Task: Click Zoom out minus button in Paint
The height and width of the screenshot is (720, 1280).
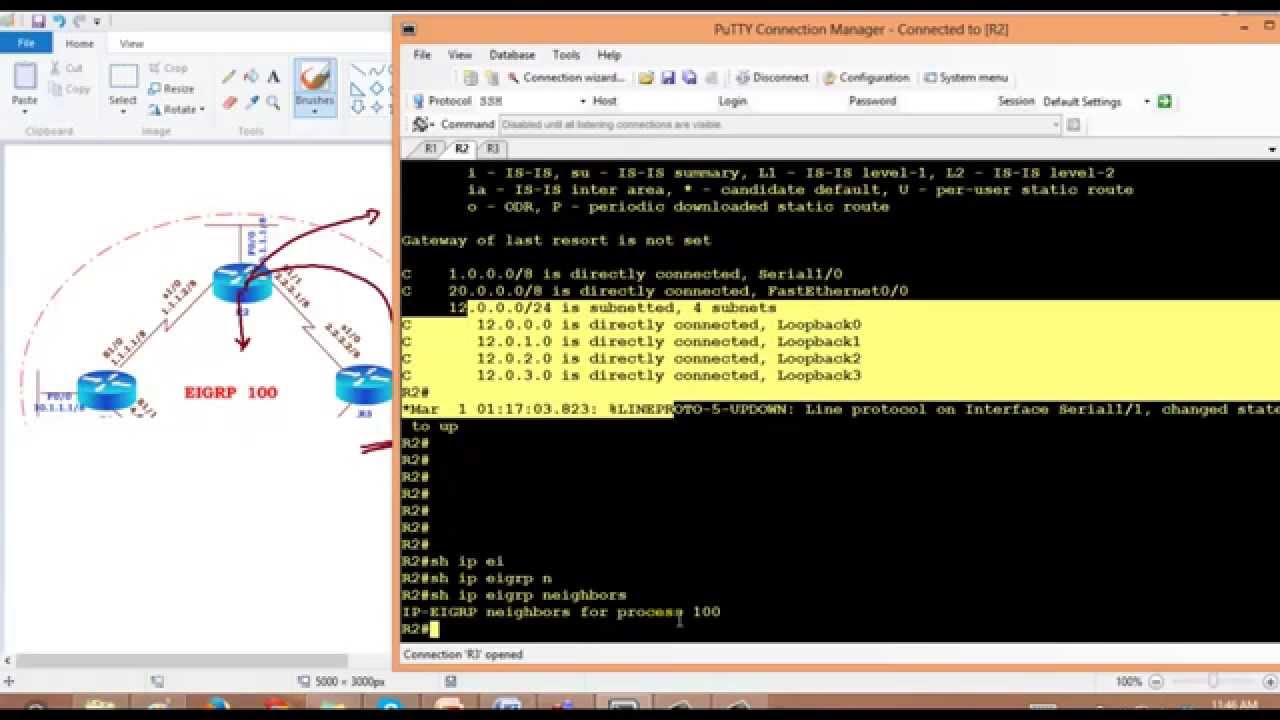Action: click(1156, 681)
